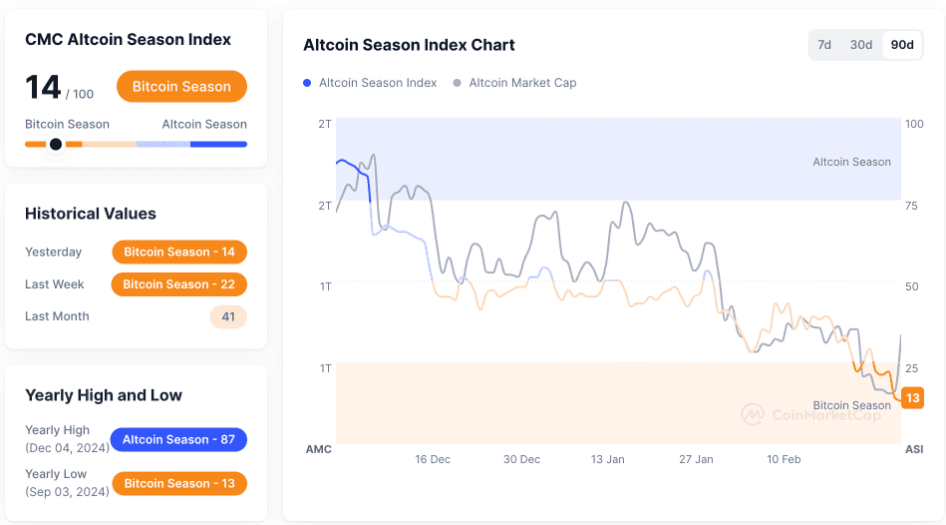Click the Altcoin Season Index Chart title
946x525 pixels.
tap(409, 45)
